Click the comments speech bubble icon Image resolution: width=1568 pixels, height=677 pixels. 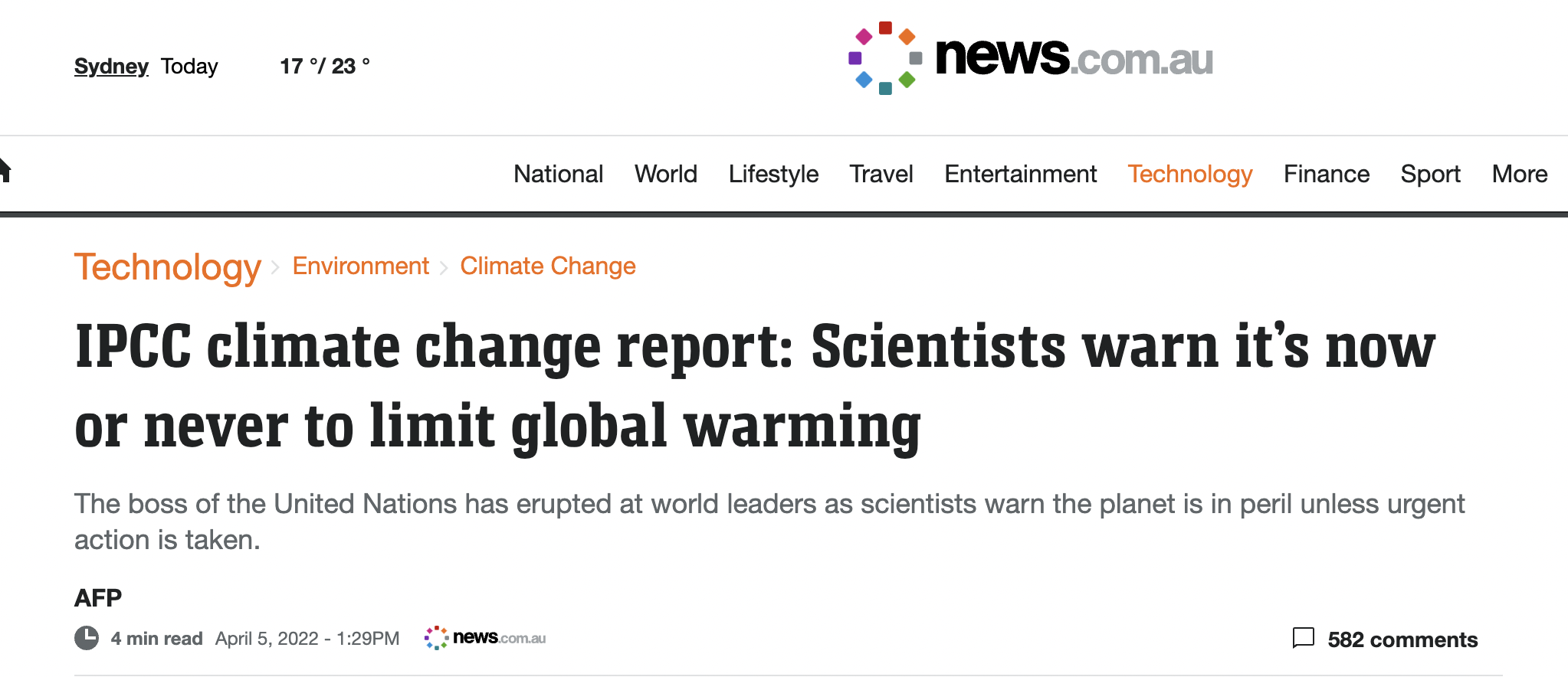coord(1303,638)
